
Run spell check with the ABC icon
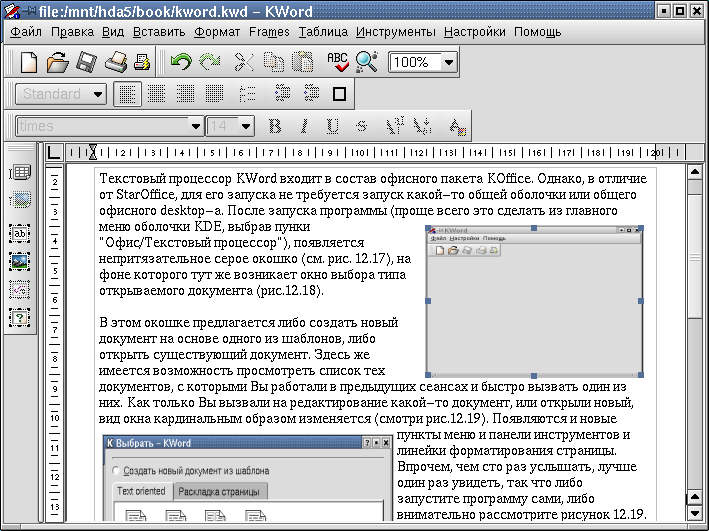[x=338, y=62]
